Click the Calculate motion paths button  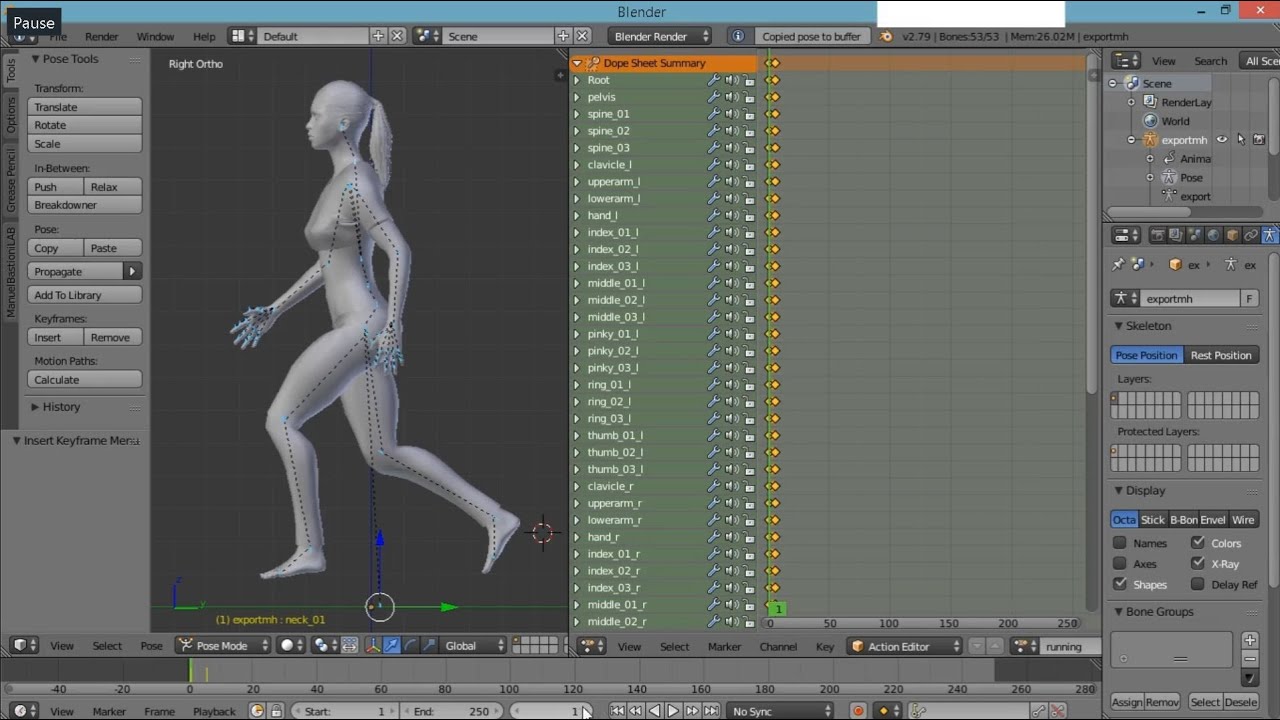(85, 380)
